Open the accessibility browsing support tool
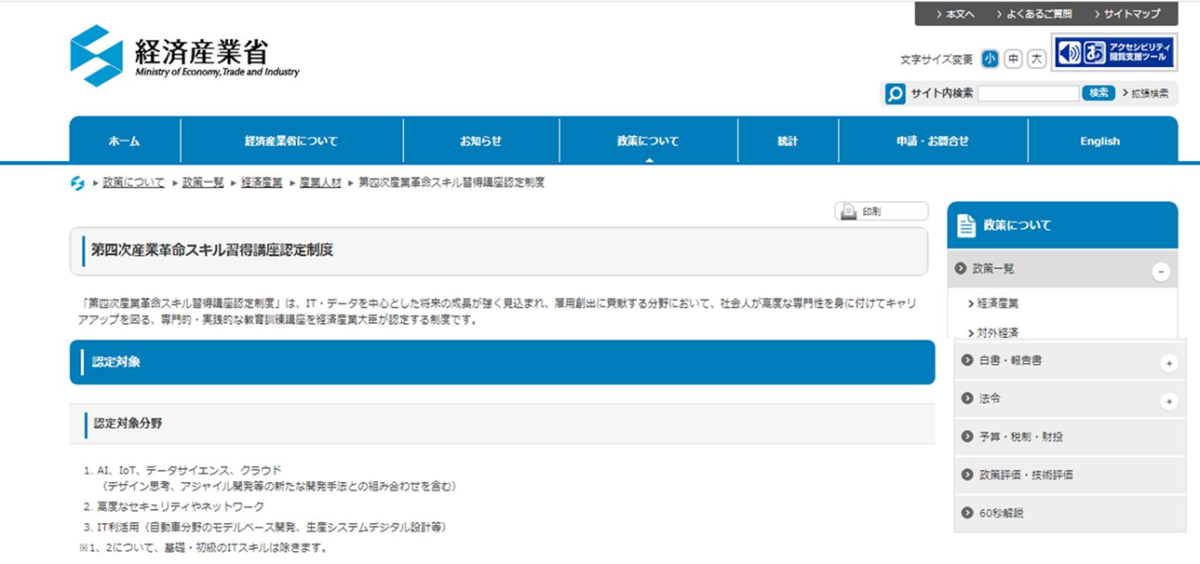Screen dimensions: 1200x564 click(1114, 52)
